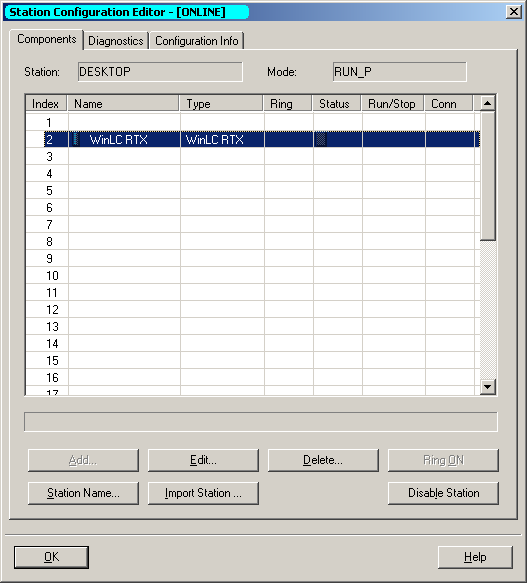
Task: Select empty row with index 1
Action: tap(253, 122)
